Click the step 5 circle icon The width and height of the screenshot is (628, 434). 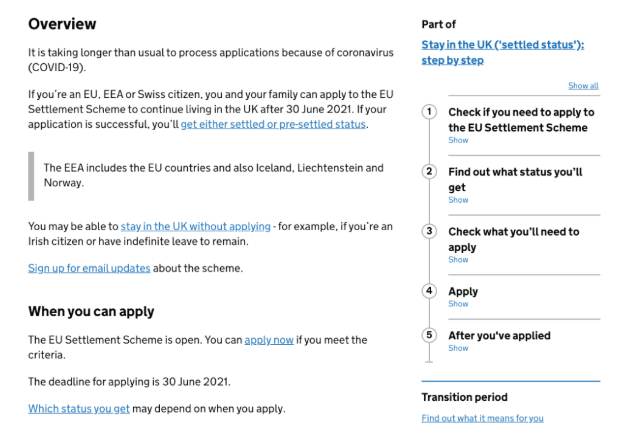pyautogui.click(x=429, y=335)
